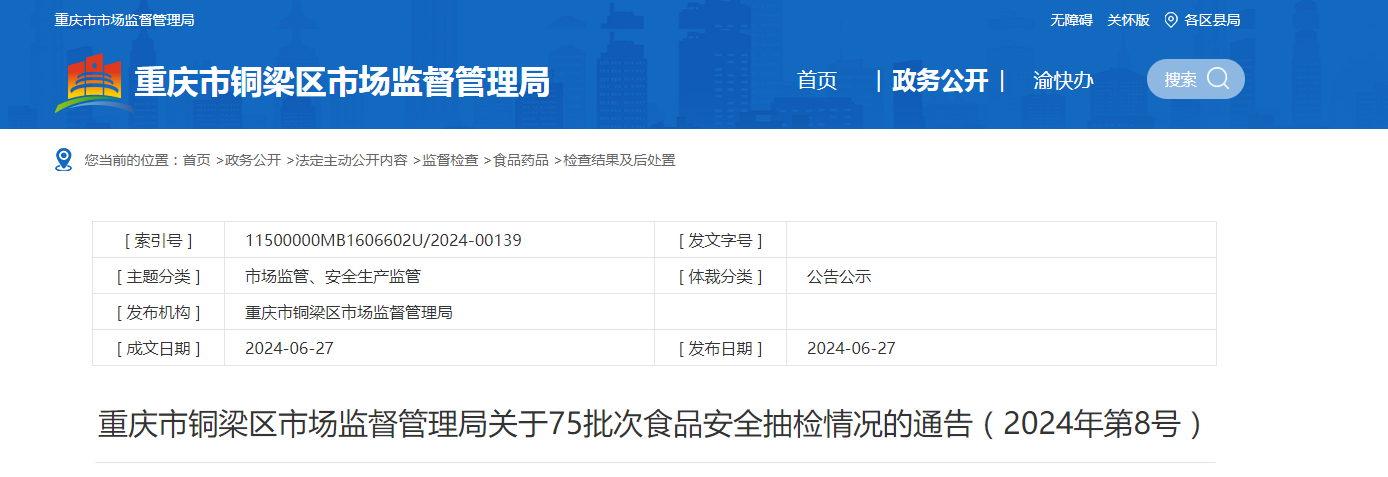Click the index number 11500000MB1606602U/2024-00139
This screenshot has width=1388, height=477.
383,240
